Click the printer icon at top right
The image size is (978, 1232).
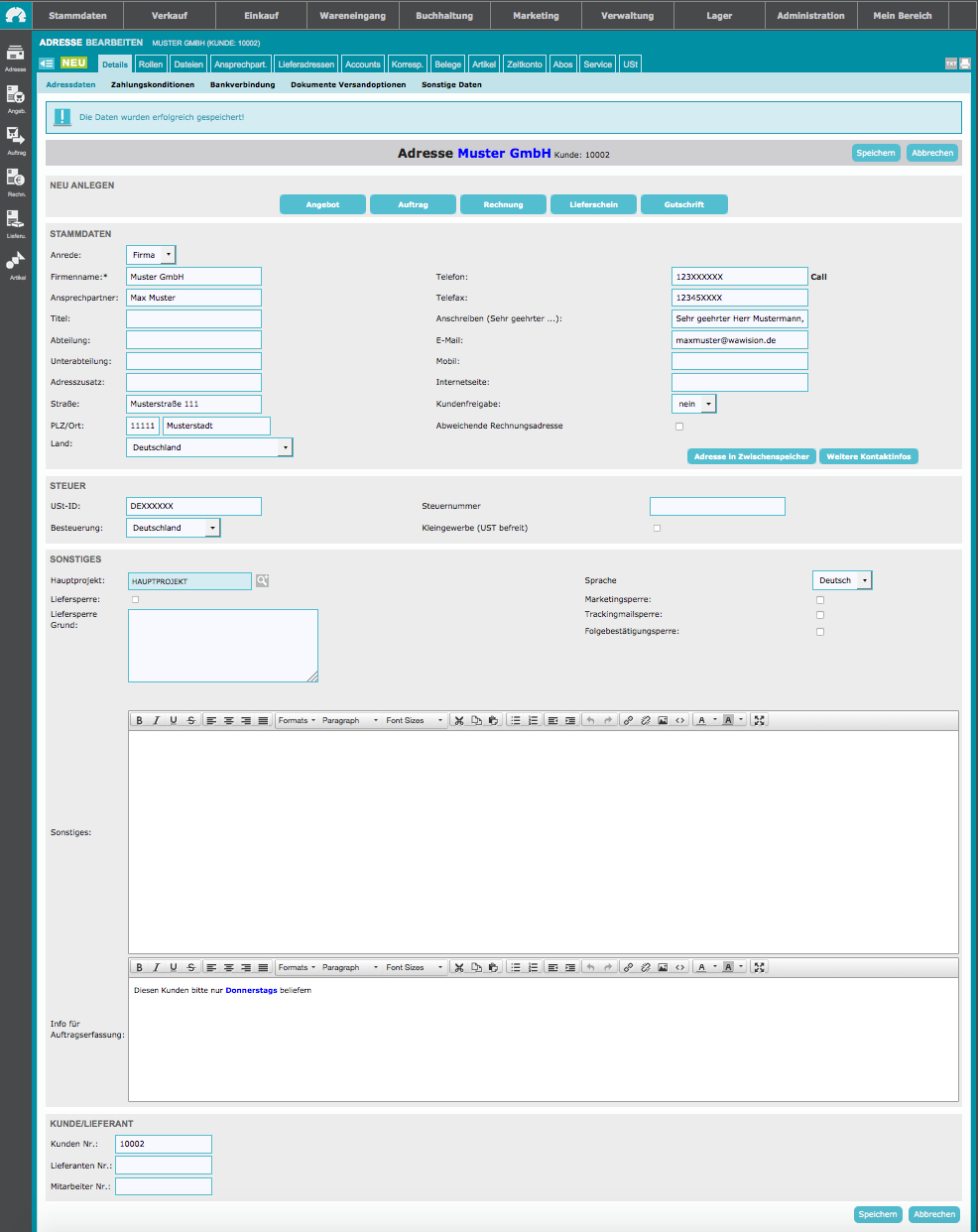(x=965, y=63)
